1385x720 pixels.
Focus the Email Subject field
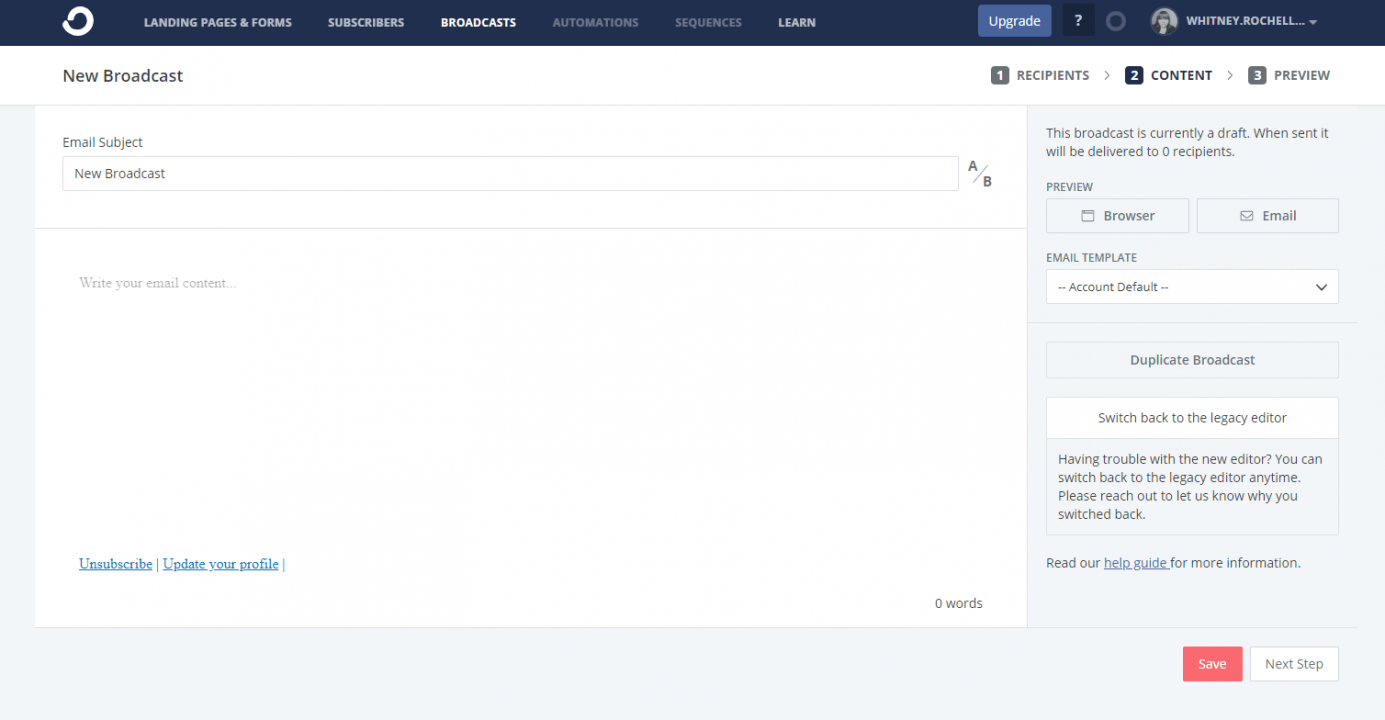point(510,174)
